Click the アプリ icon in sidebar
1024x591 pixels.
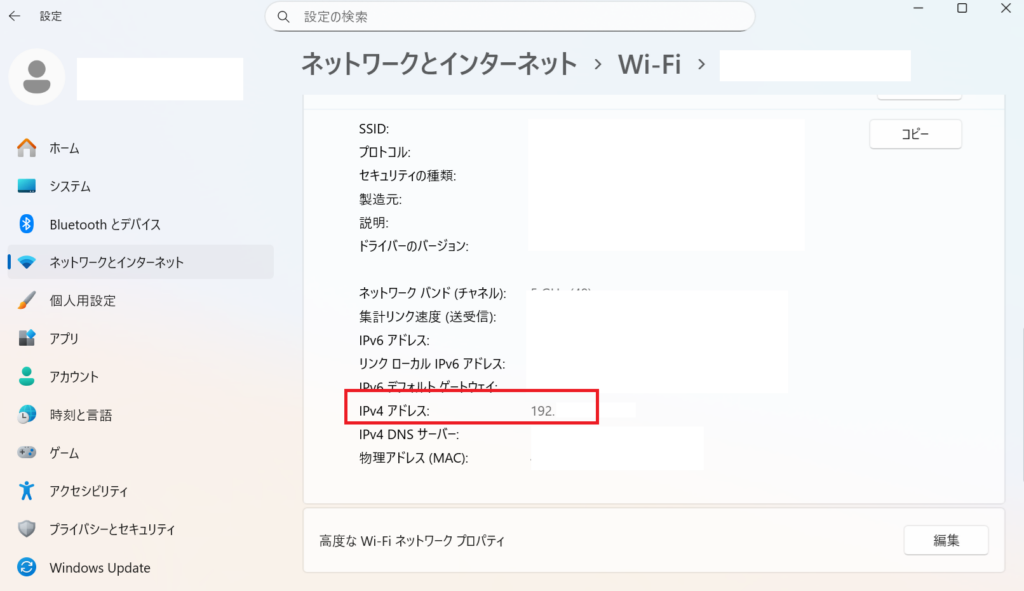point(27,339)
